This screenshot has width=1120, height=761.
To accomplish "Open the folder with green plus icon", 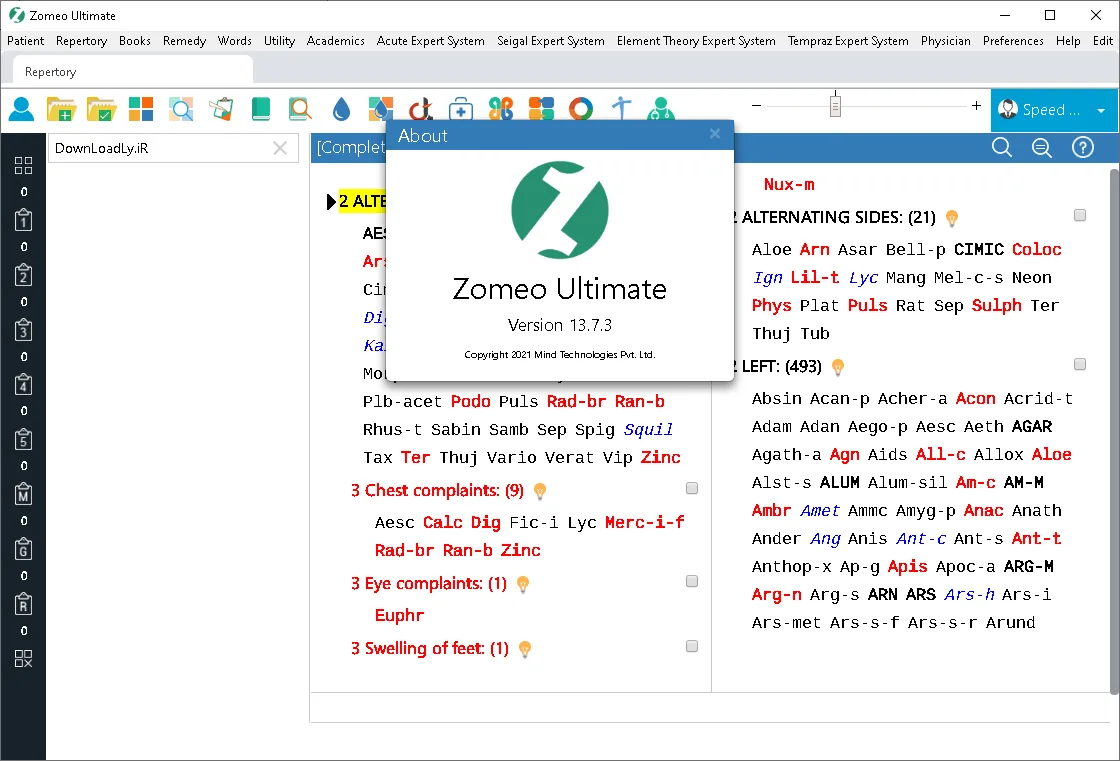I will click(x=61, y=109).
